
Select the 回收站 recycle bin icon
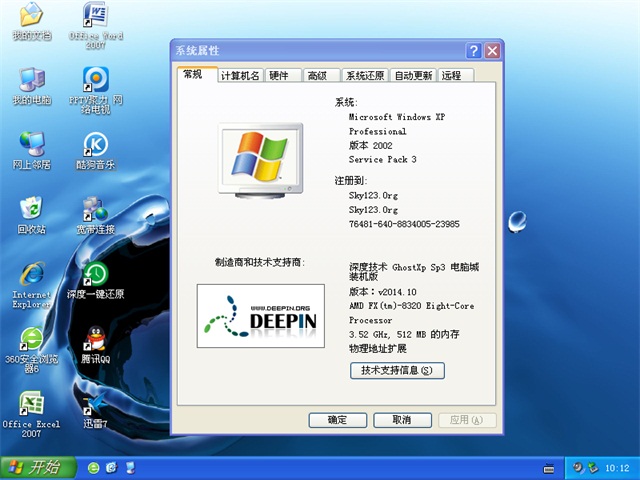(x=31, y=208)
